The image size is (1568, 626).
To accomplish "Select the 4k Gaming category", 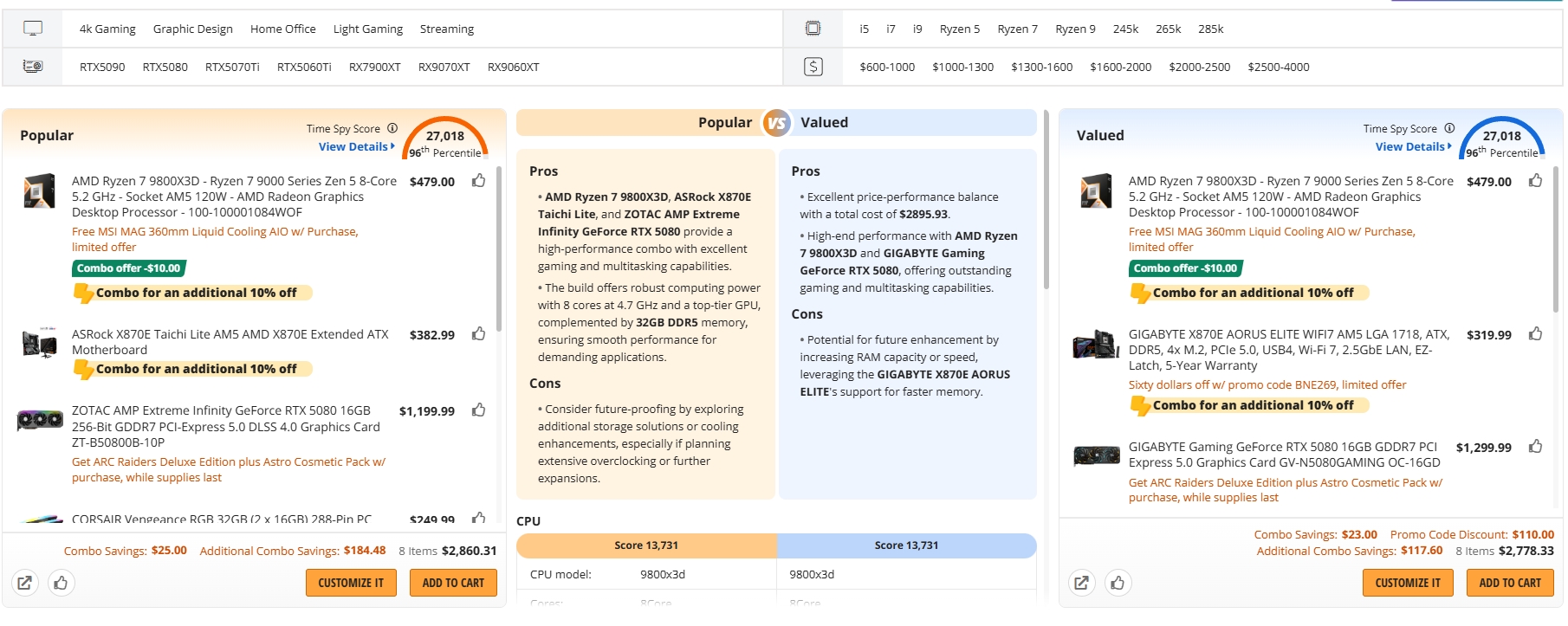I will (107, 29).
